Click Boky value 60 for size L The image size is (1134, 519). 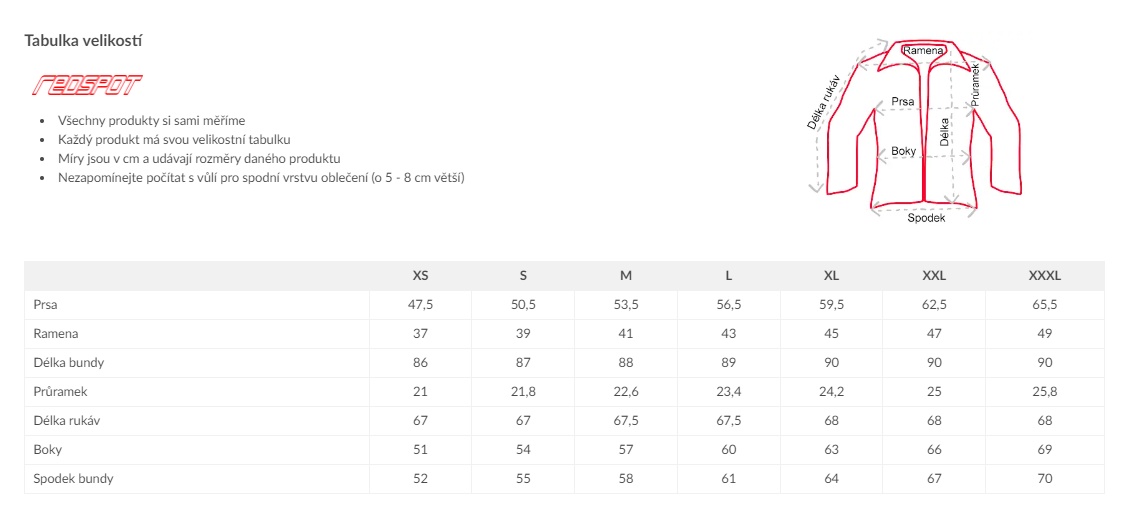click(728, 450)
